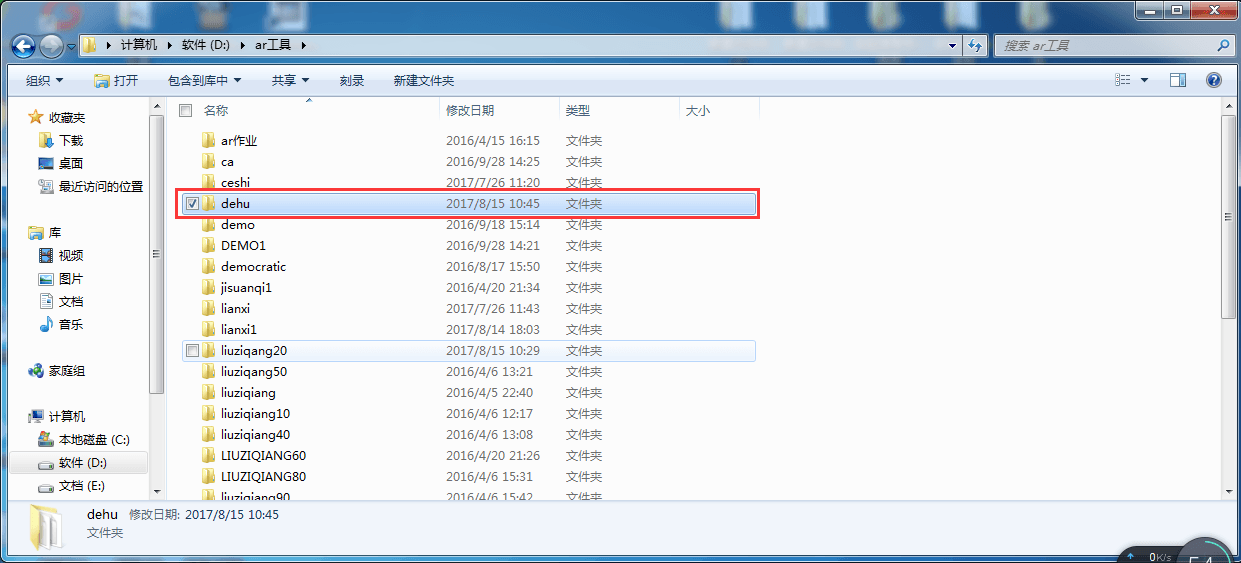Click the refresh button beside address bar
Image resolution: width=1241 pixels, height=563 pixels.
click(977, 45)
